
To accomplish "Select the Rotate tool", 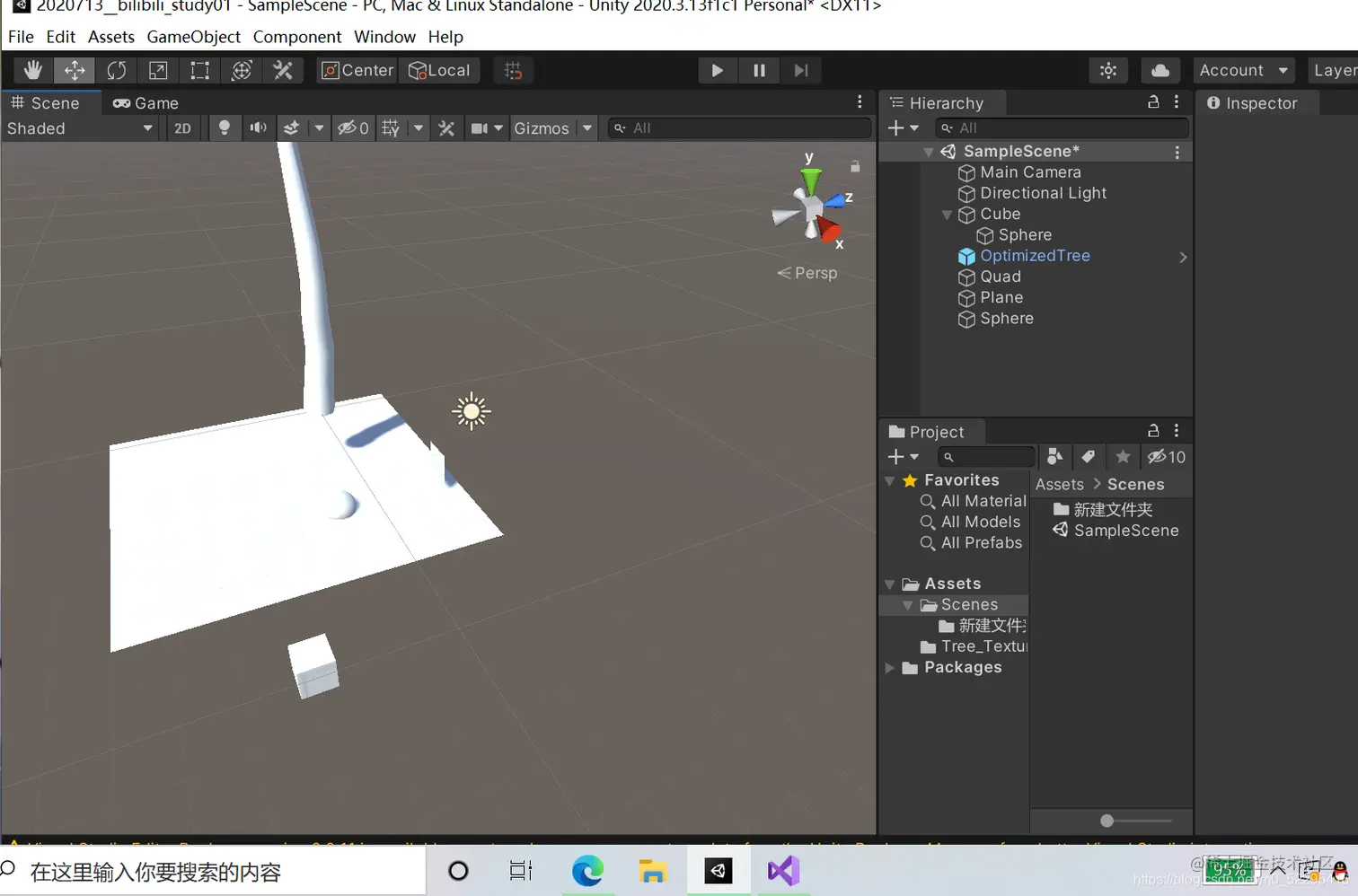I will click(117, 70).
